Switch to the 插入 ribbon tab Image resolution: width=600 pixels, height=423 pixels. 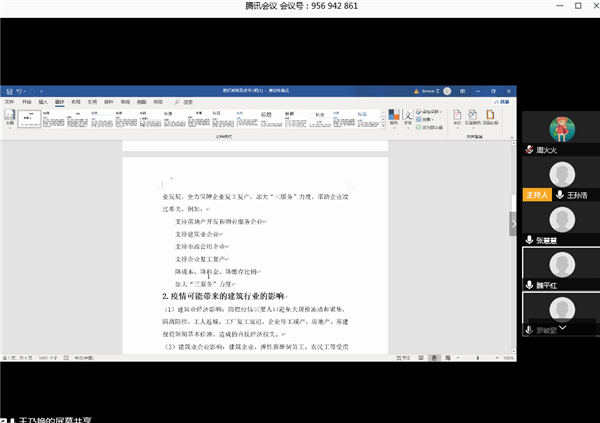pos(43,102)
